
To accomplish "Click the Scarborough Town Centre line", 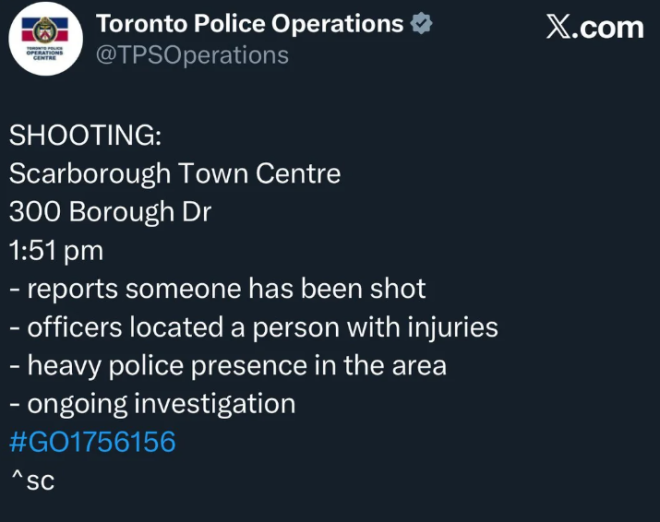I will [x=175, y=174].
